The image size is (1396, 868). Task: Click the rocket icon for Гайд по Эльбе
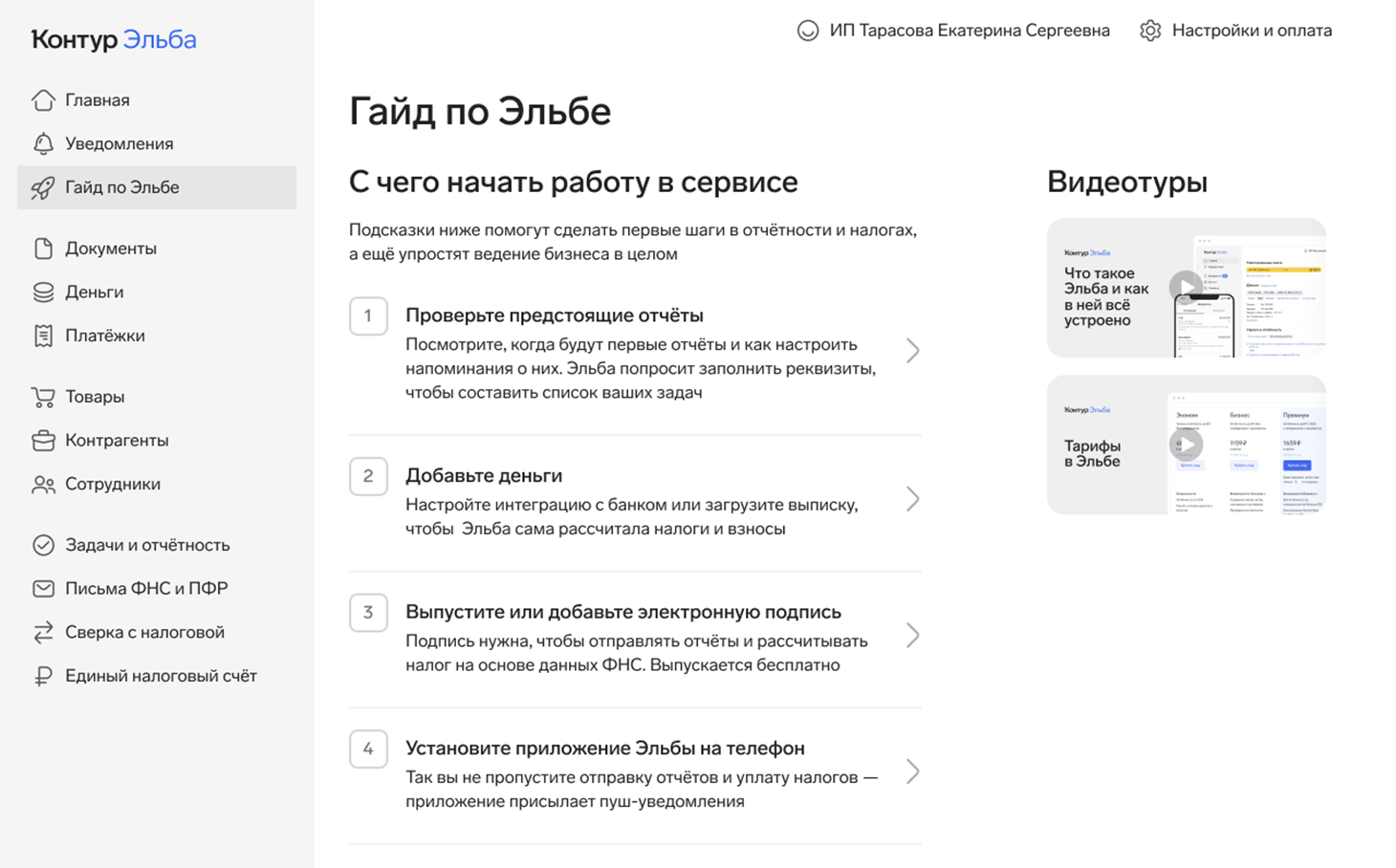click(43, 187)
